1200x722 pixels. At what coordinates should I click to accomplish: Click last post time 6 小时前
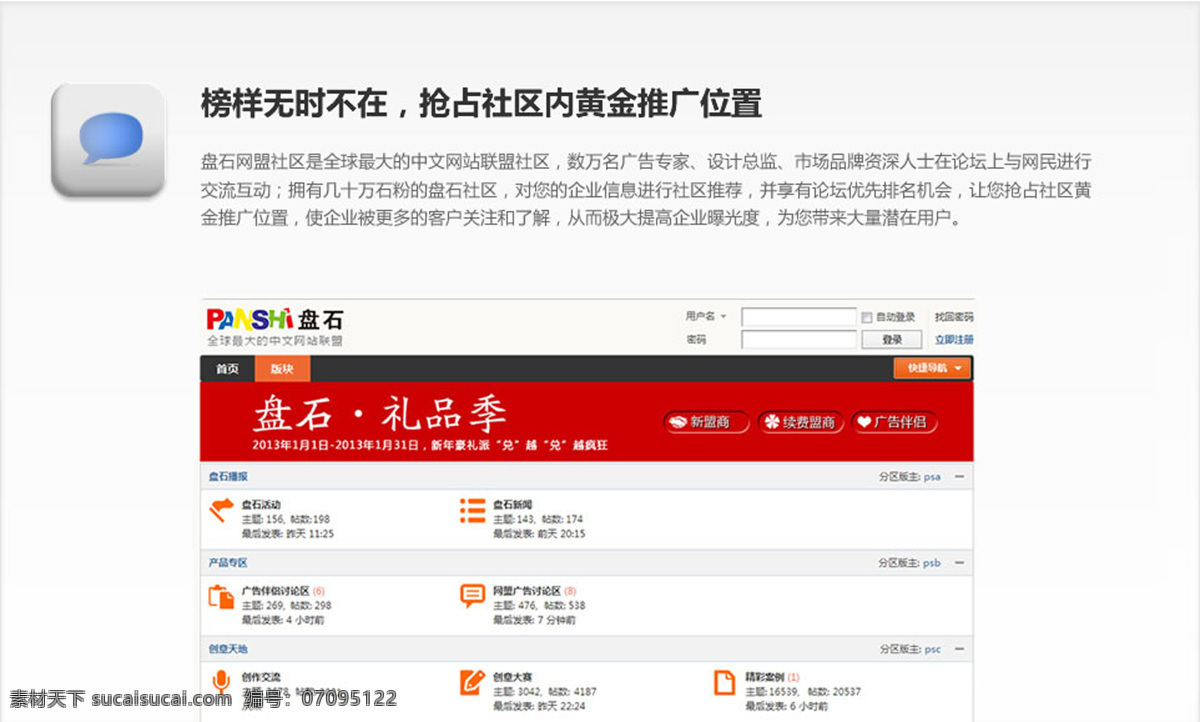[808, 706]
